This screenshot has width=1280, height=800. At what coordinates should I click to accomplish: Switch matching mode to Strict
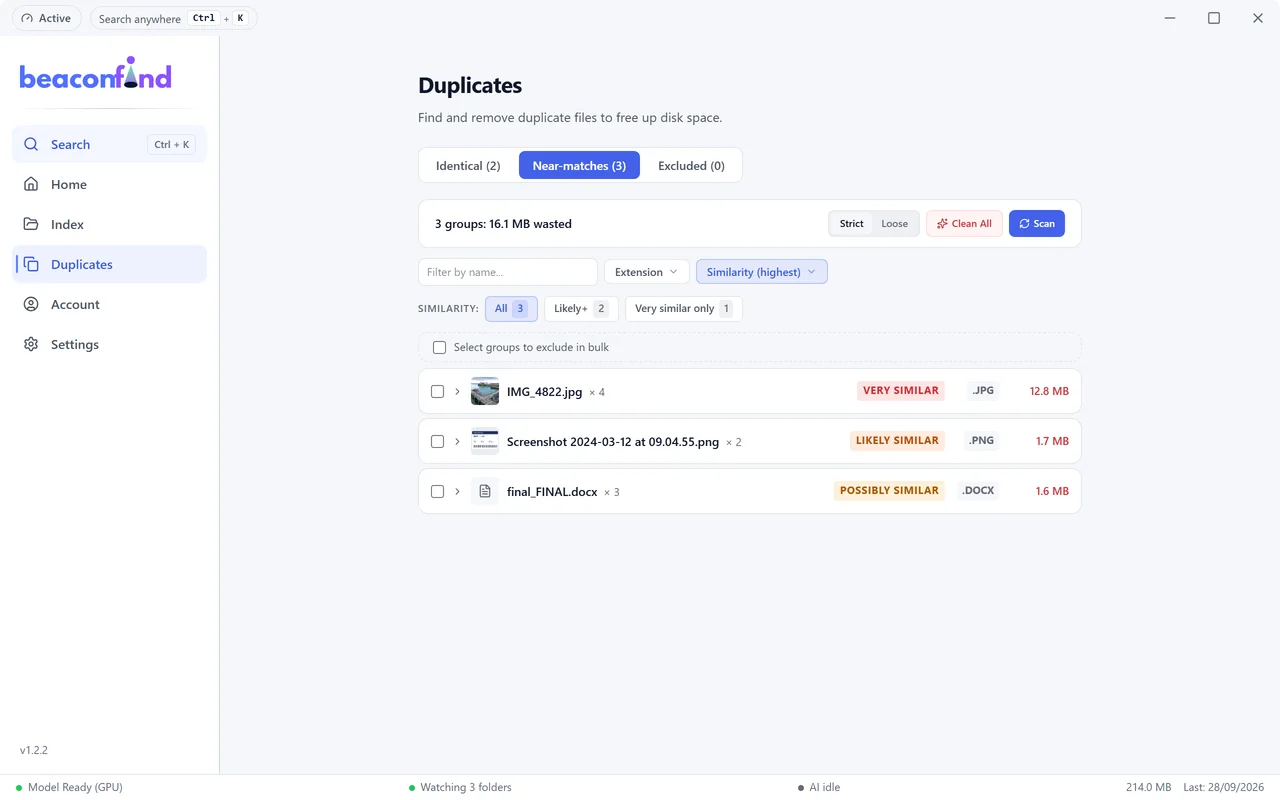point(852,223)
